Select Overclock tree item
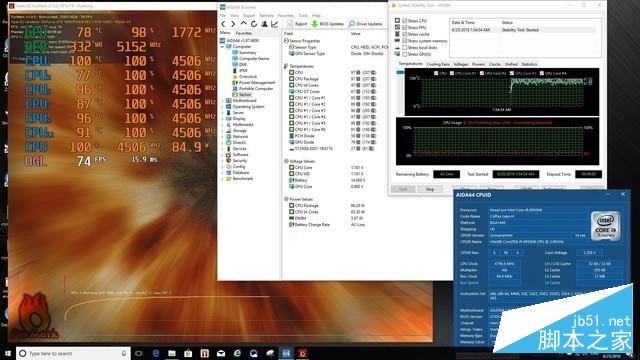640x360 pixels. [x=248, y=76]
